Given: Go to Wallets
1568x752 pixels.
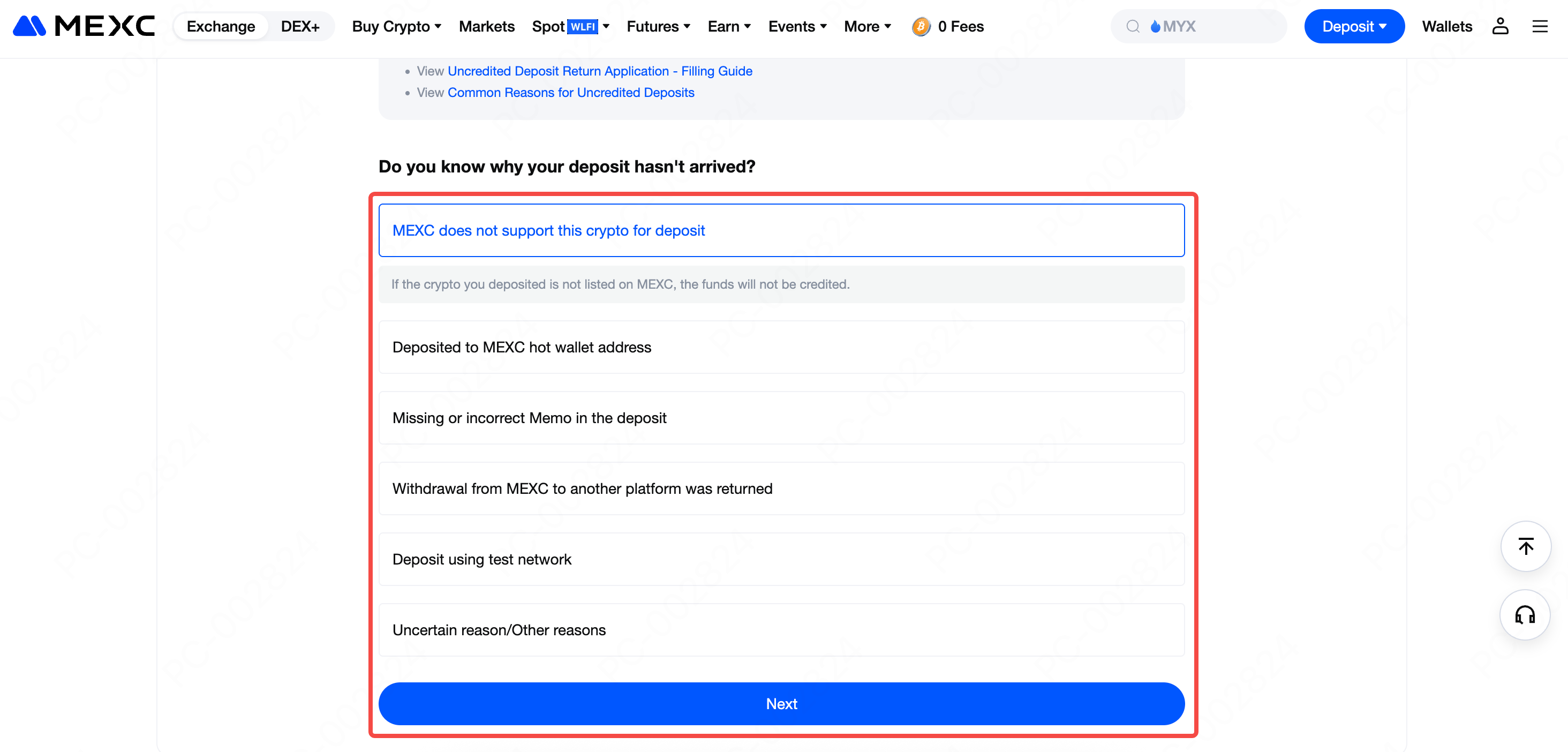Looking at the screenshot, I should point(1446,26).
